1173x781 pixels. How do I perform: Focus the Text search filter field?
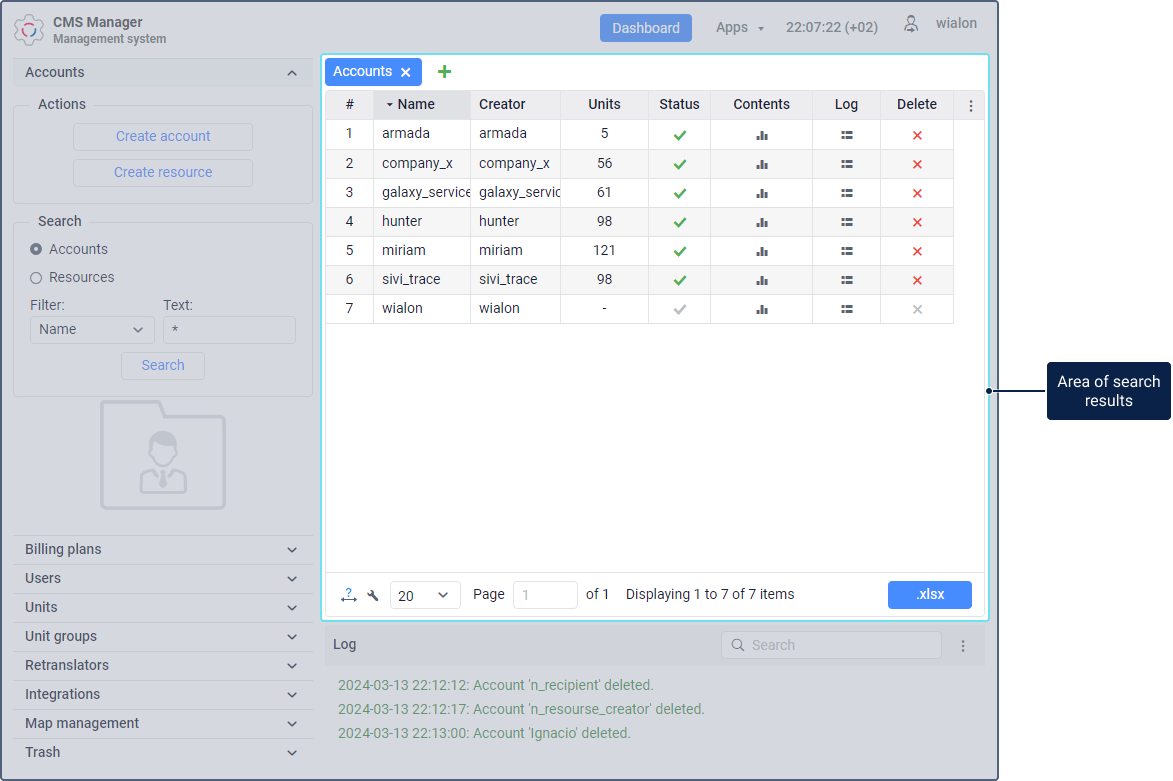[230, 330]
